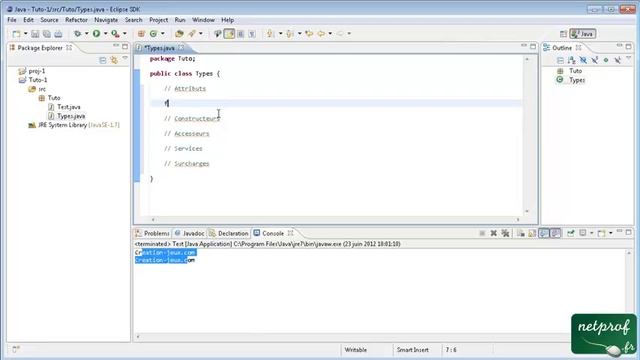Toggle Mark Occurrences in toolbar
Screen dimensions: 640x360
[x=229, y=34]
